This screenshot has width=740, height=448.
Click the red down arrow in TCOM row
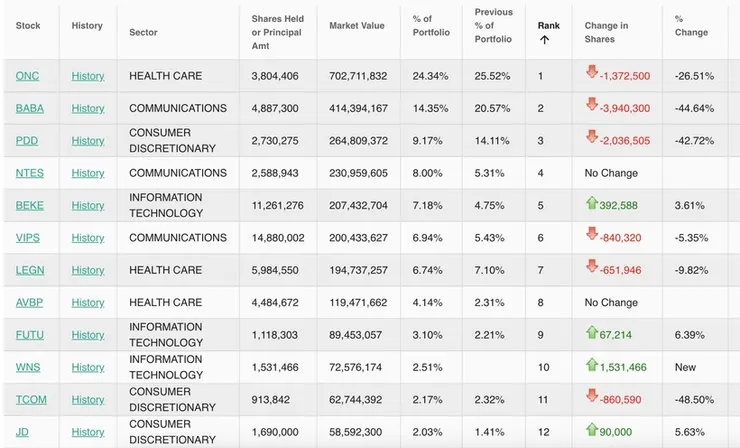point(592,398)
